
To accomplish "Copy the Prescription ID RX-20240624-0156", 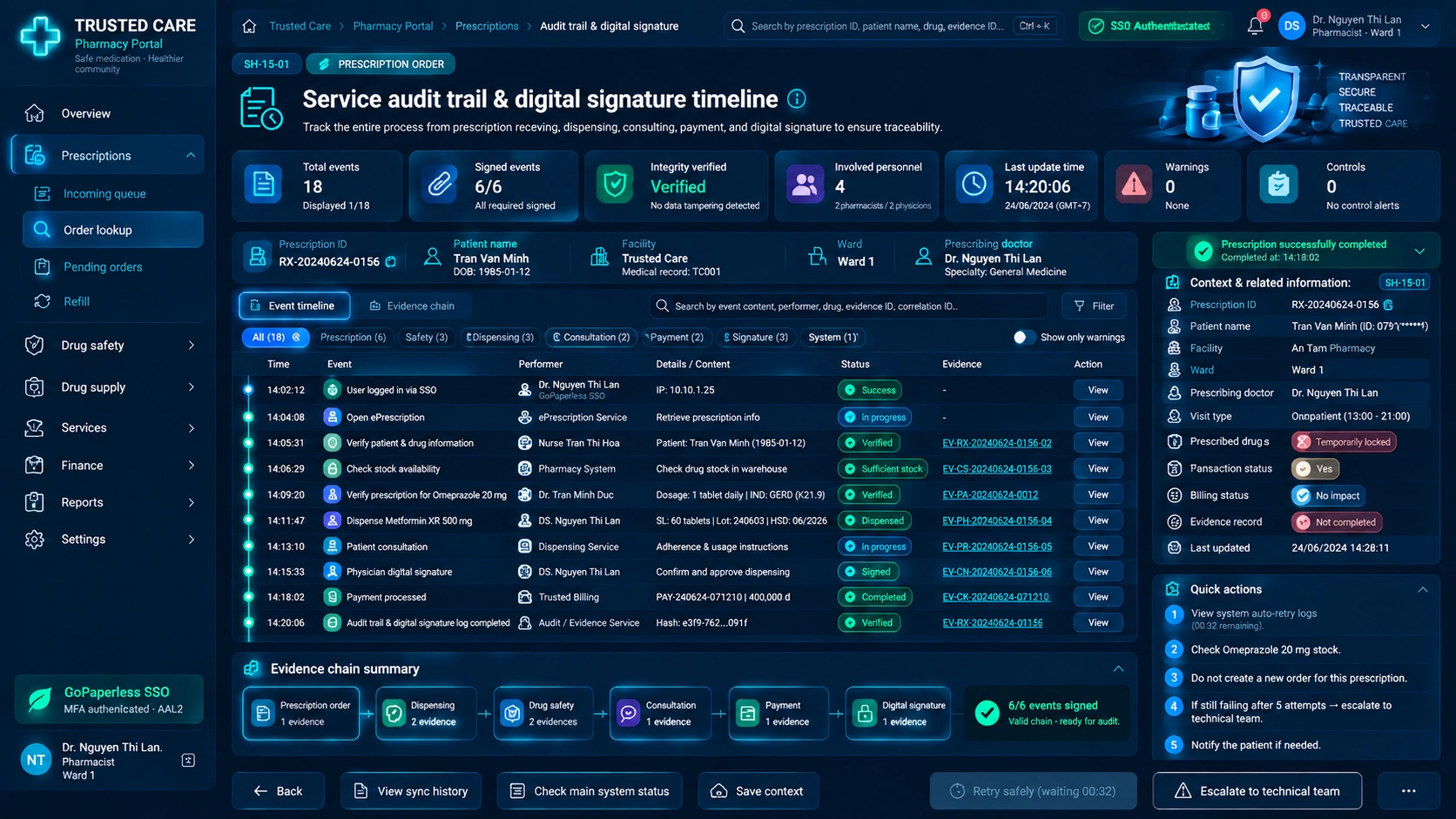I will point(391,262).
